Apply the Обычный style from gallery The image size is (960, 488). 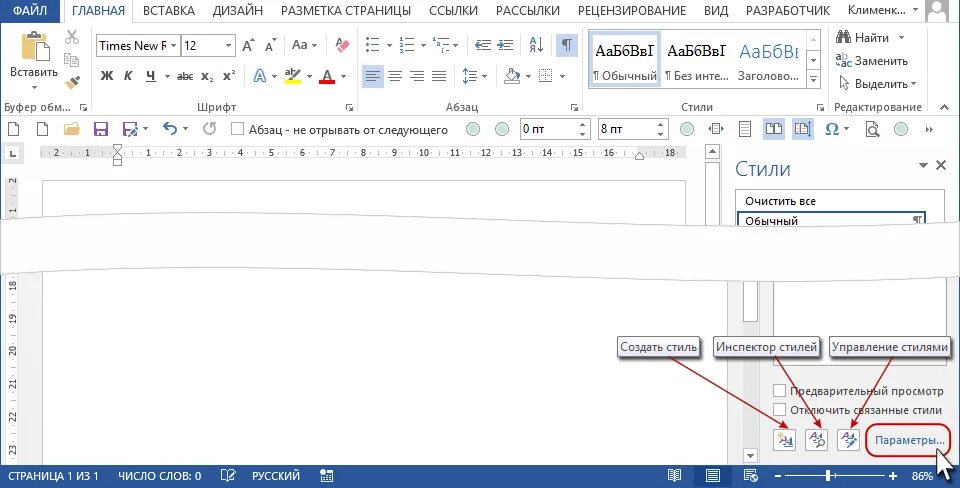(624, 61)
